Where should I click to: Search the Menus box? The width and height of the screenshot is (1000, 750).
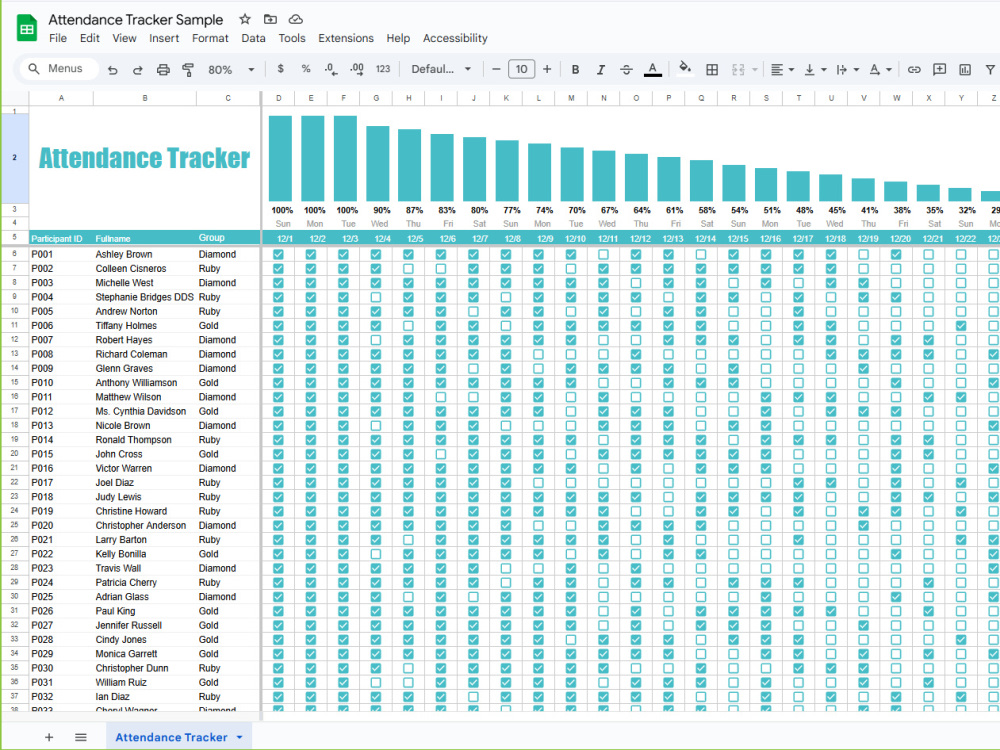[59, 69]
